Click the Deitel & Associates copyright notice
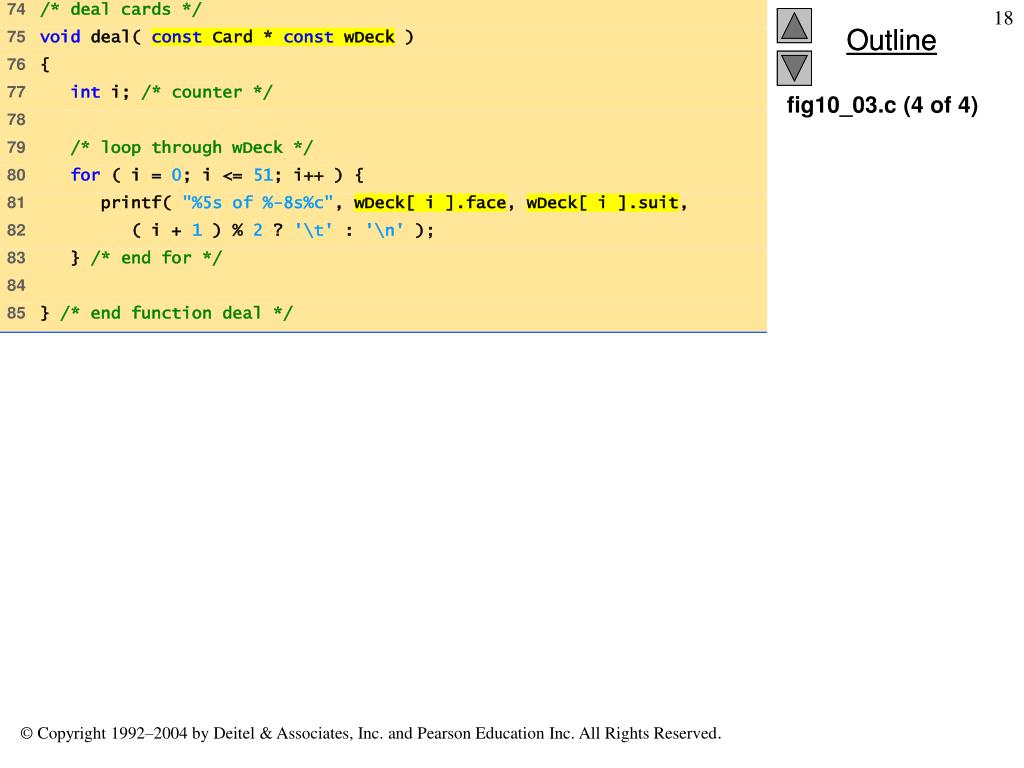This screenshot has height=768, width=1024. pyautogui.click(x=370, y=733)
